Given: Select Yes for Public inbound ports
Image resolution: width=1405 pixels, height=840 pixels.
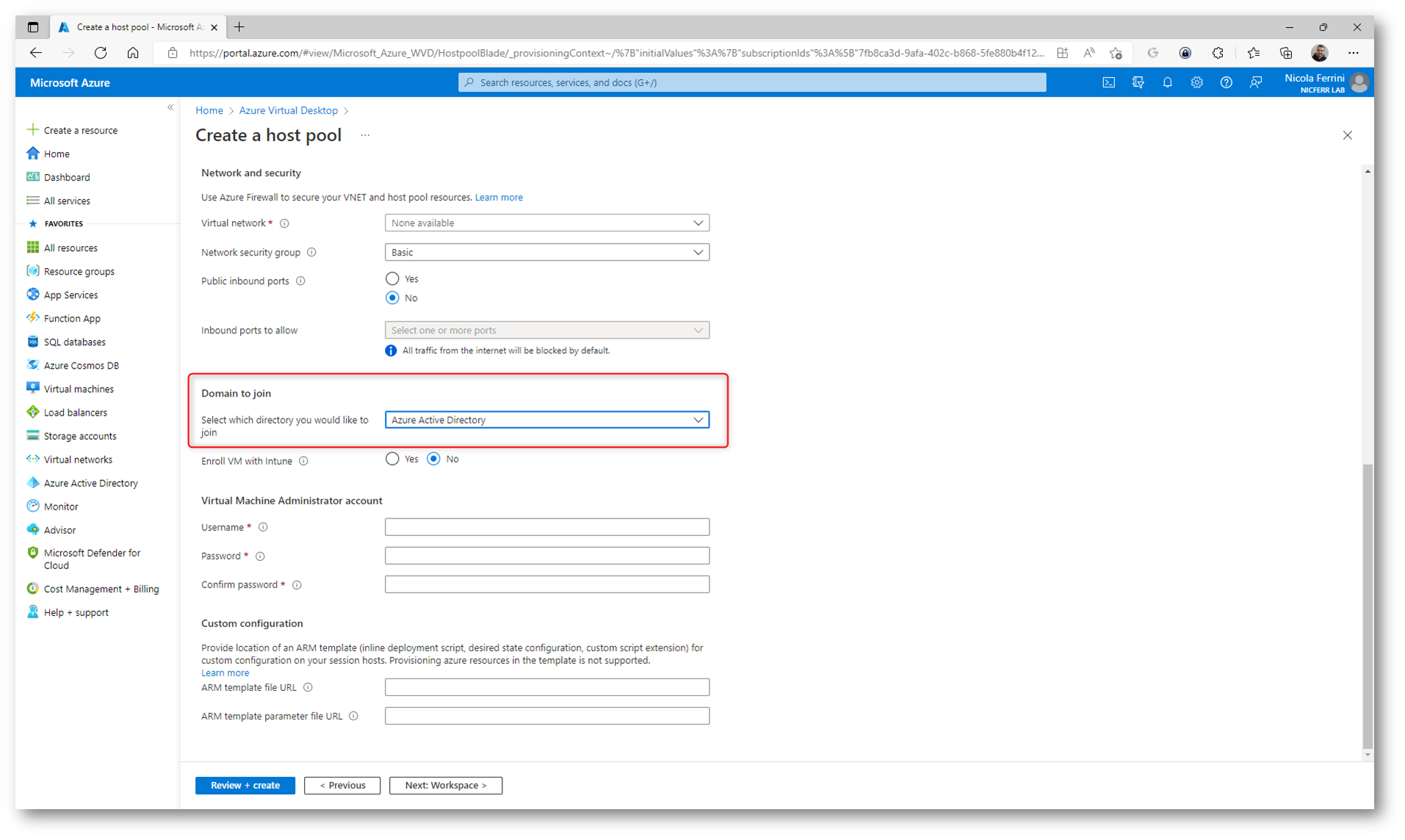Looking at the screenshot, I should 392,279.
